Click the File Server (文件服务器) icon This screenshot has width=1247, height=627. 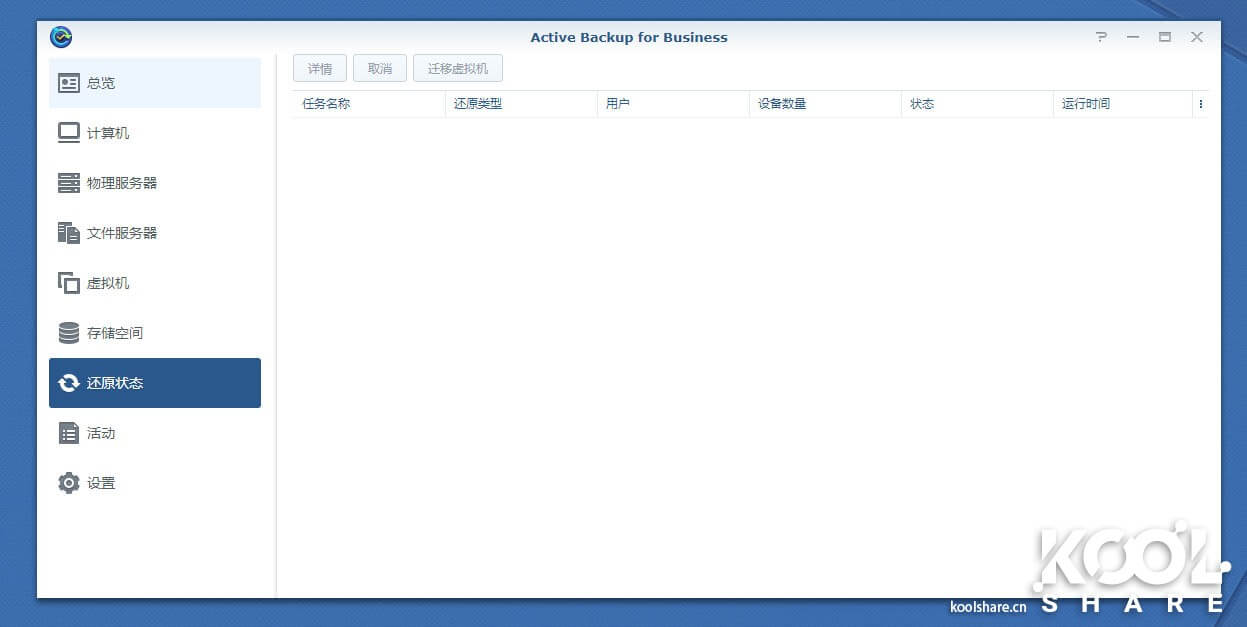click(x=68, y=233)
